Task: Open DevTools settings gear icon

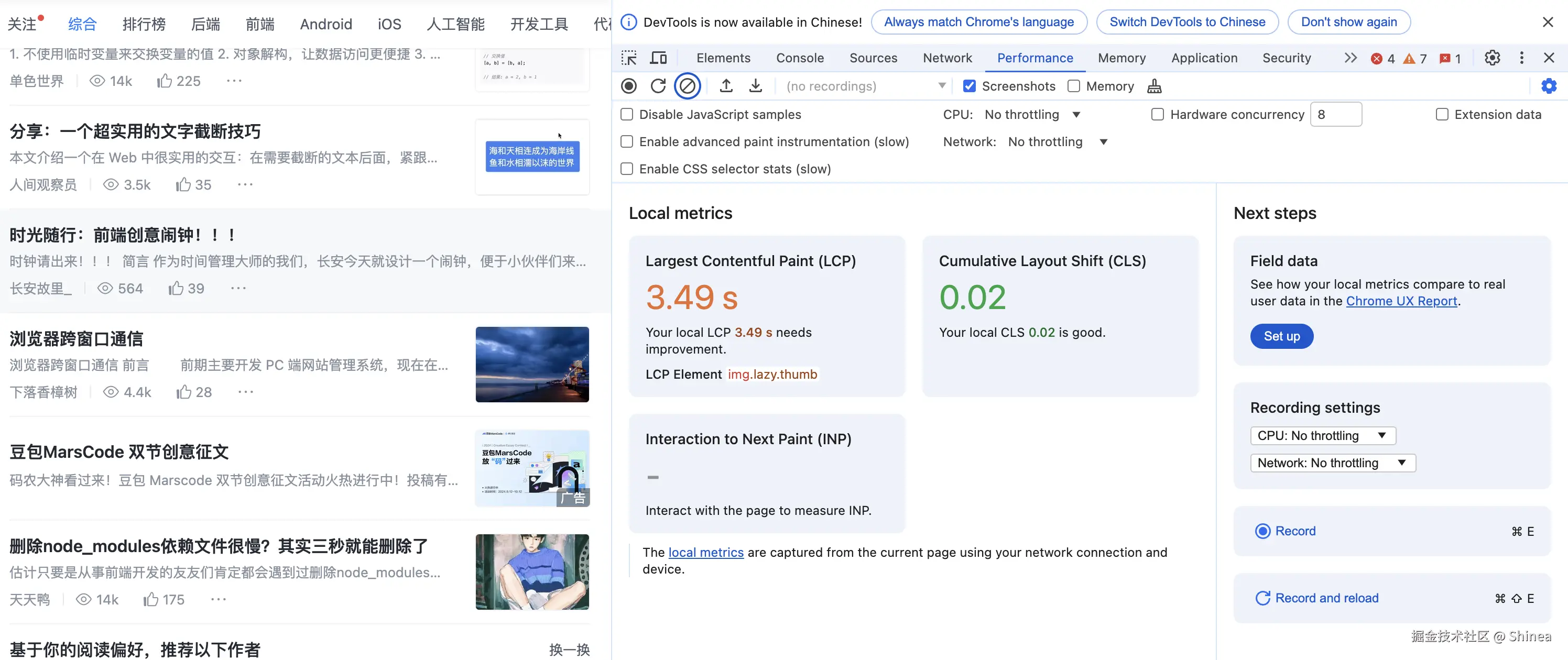Action: click(x=1492, y=58)
